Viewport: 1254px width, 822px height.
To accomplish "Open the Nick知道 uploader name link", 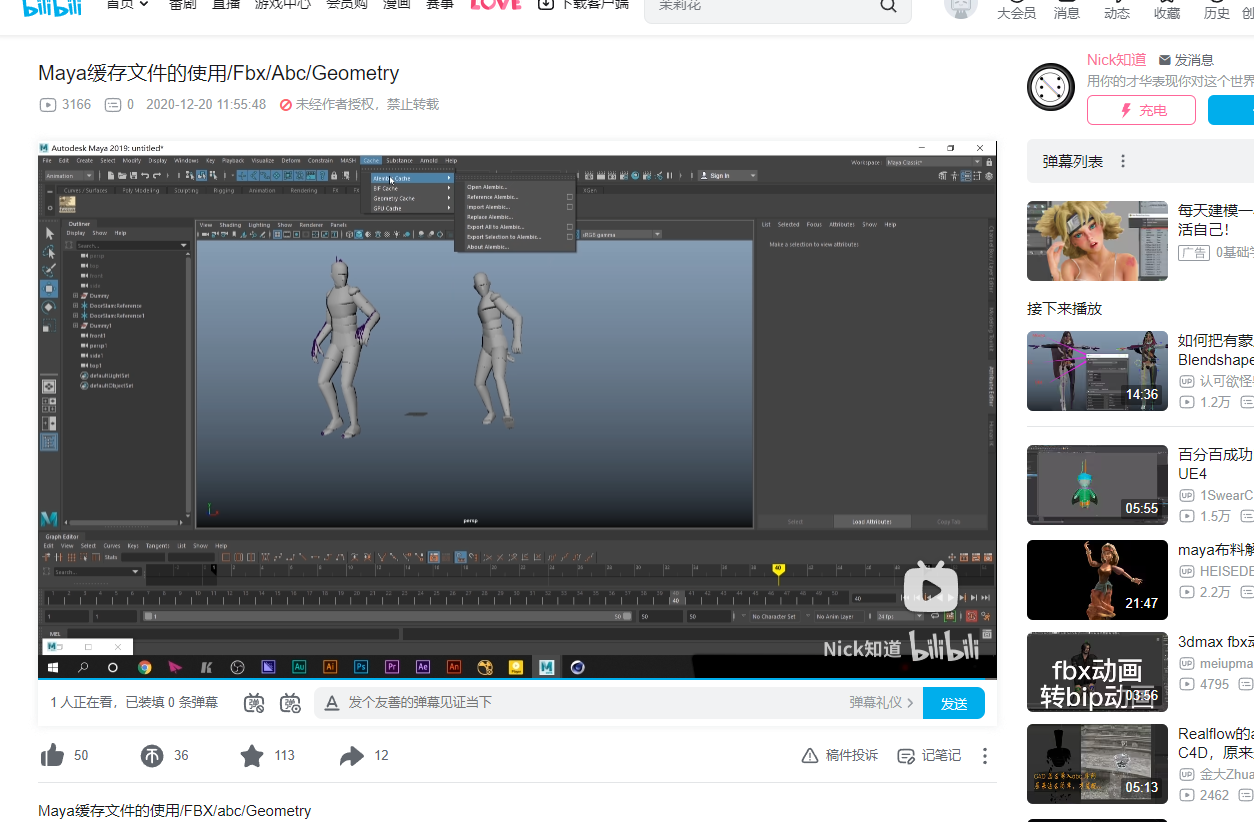I will pyautogui.click(x=1117, y=60).
